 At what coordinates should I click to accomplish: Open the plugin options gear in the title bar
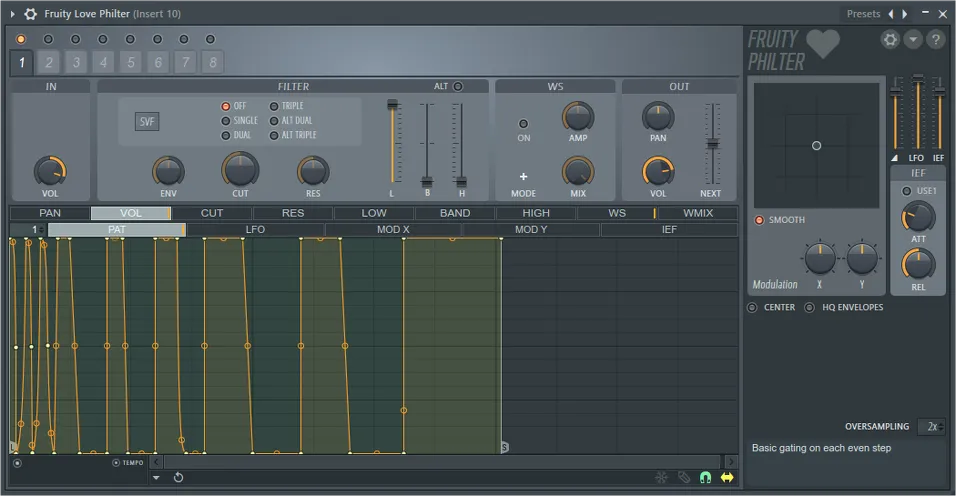tap(30, 13)
